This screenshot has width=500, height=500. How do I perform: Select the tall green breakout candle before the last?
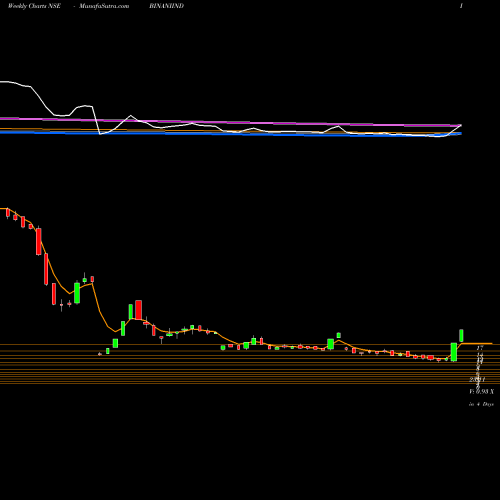[x=454, y=352]
